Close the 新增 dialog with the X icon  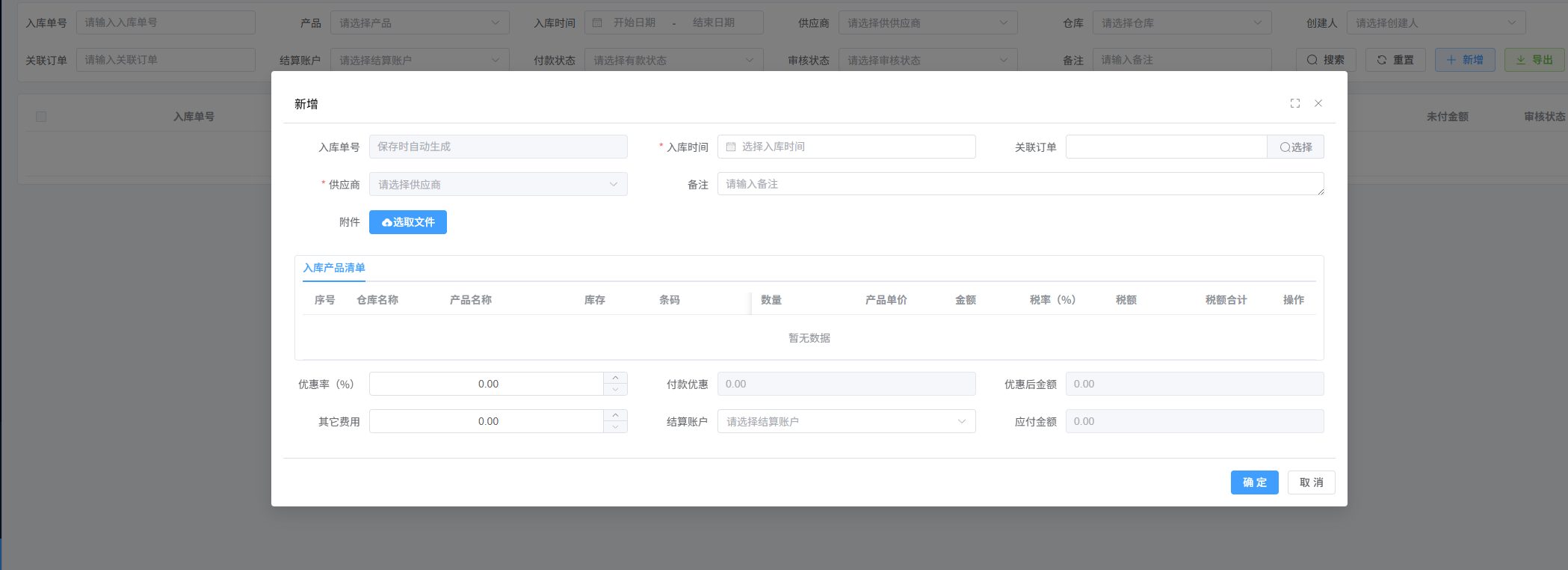click(1318, 103)
